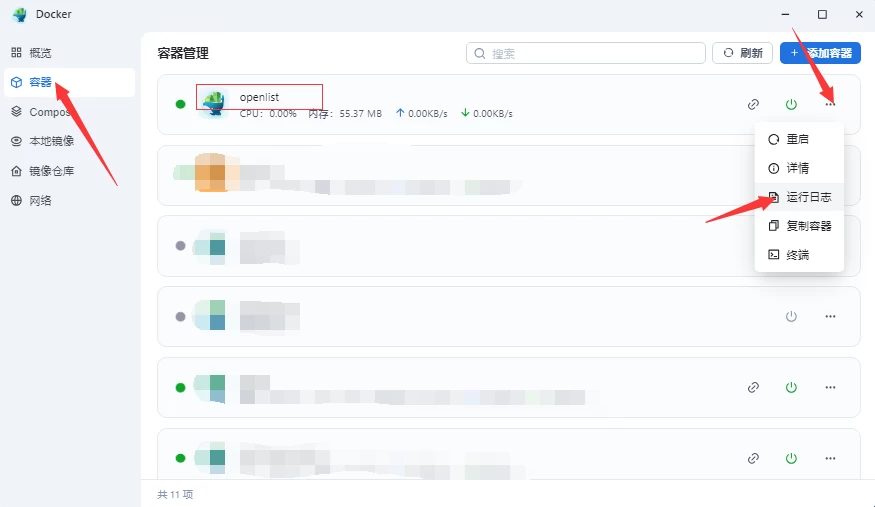Toggle the green power button in bottom row
This screenshot has height=507, width=875.
791,458
